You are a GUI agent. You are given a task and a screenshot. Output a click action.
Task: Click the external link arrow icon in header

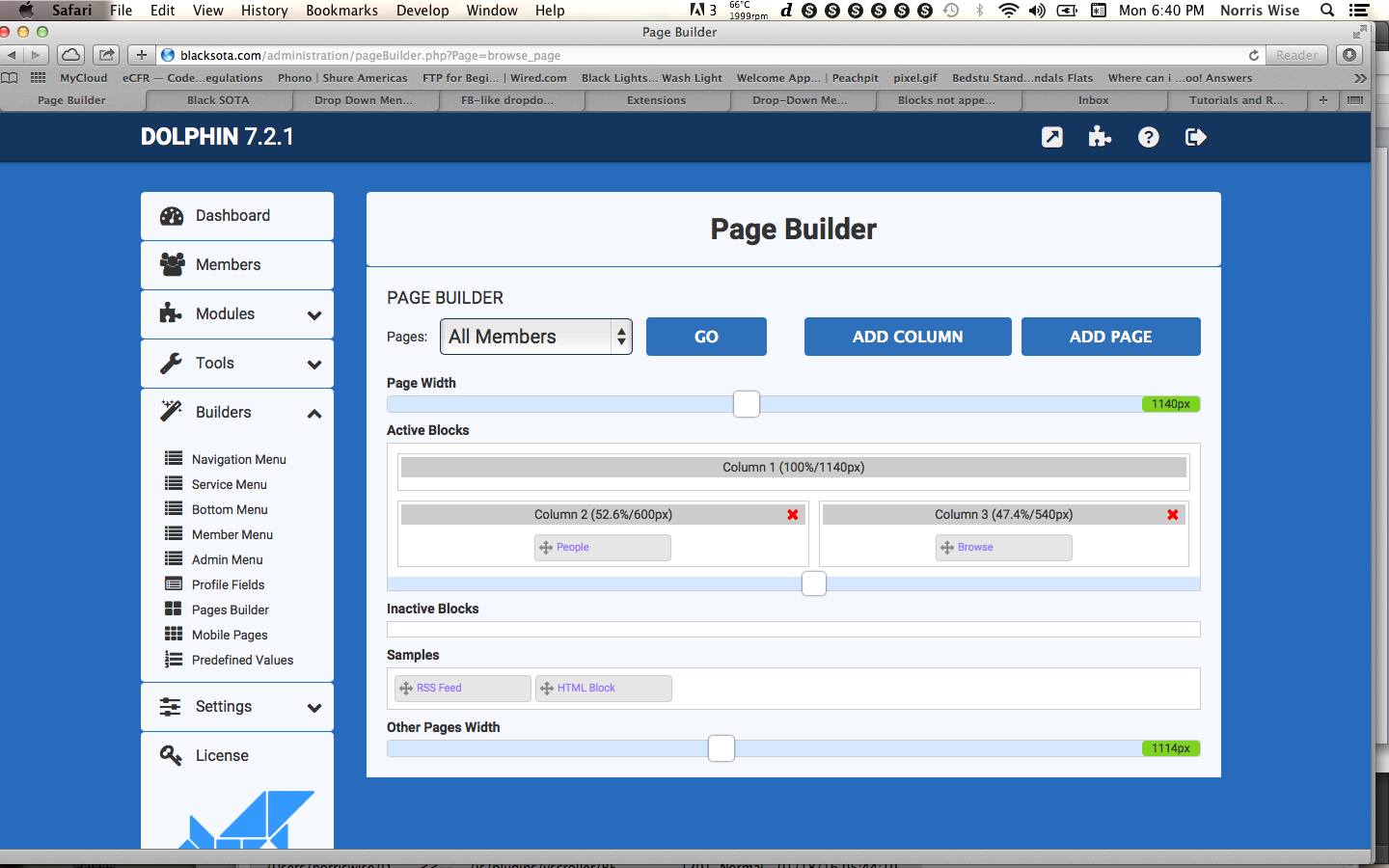1052,137
